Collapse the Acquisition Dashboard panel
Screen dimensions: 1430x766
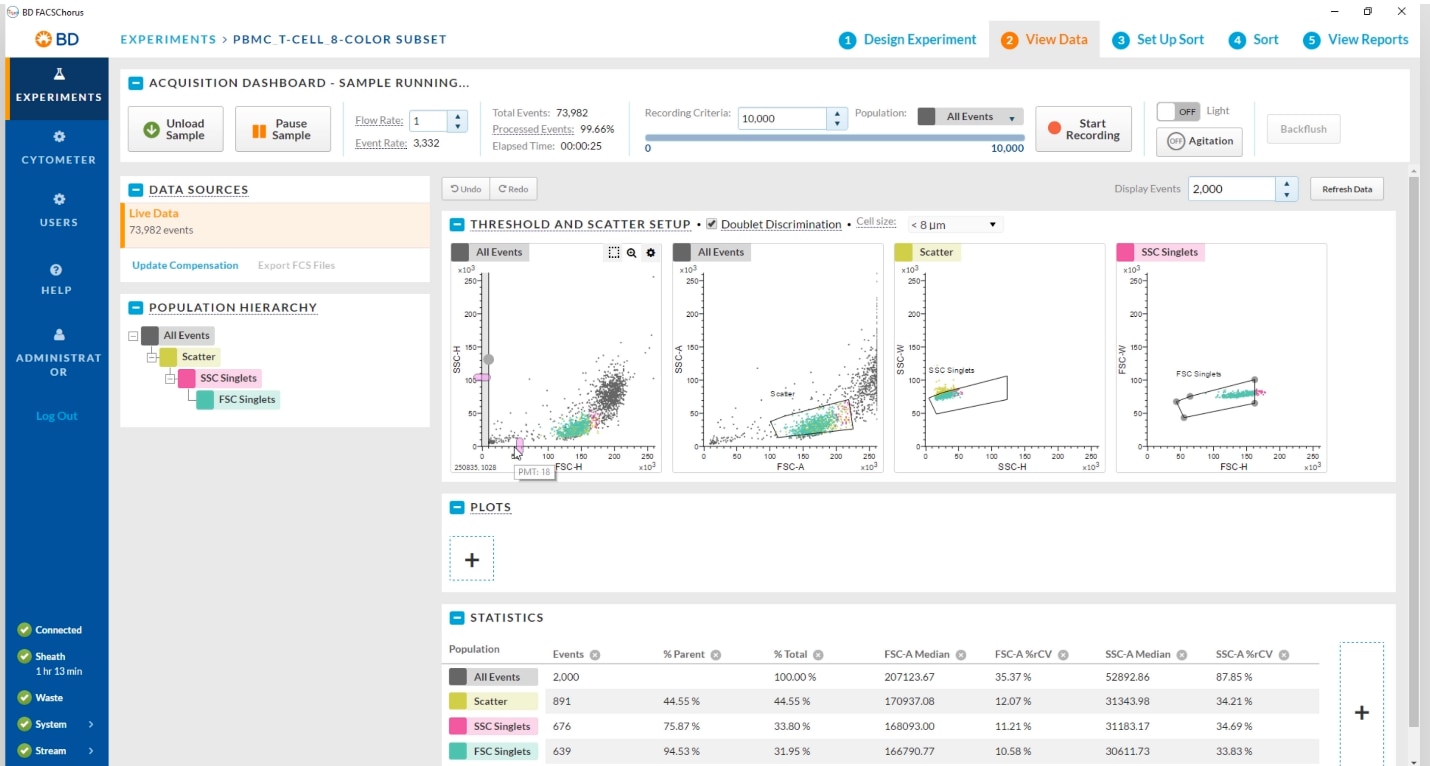click(x=136, y=83)
